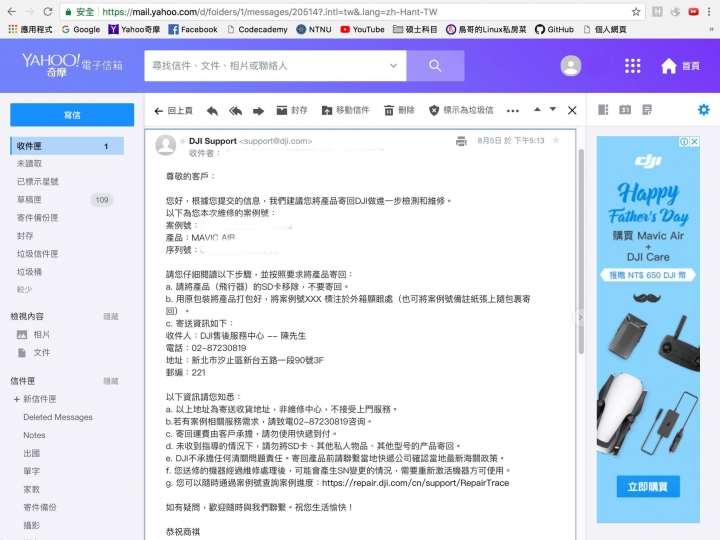This screenshot has height=540, width=720.
Task: Forward the message with forward arrow
Action: tap(259, 111)
